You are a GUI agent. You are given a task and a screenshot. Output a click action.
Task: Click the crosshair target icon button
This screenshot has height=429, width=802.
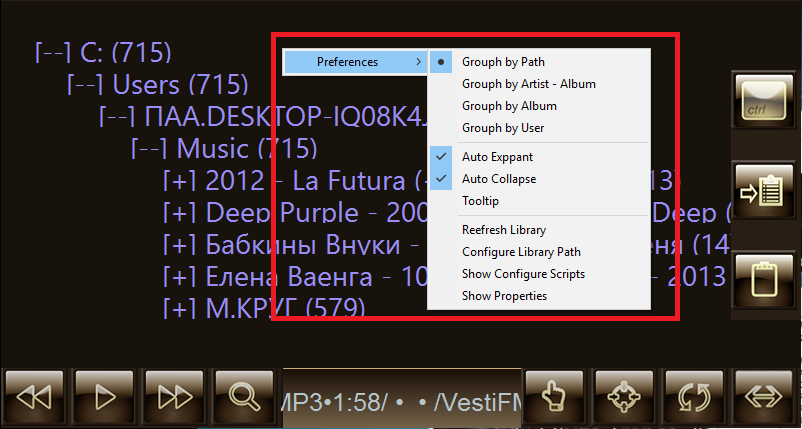pyautogui.click(x=625, y=397)
